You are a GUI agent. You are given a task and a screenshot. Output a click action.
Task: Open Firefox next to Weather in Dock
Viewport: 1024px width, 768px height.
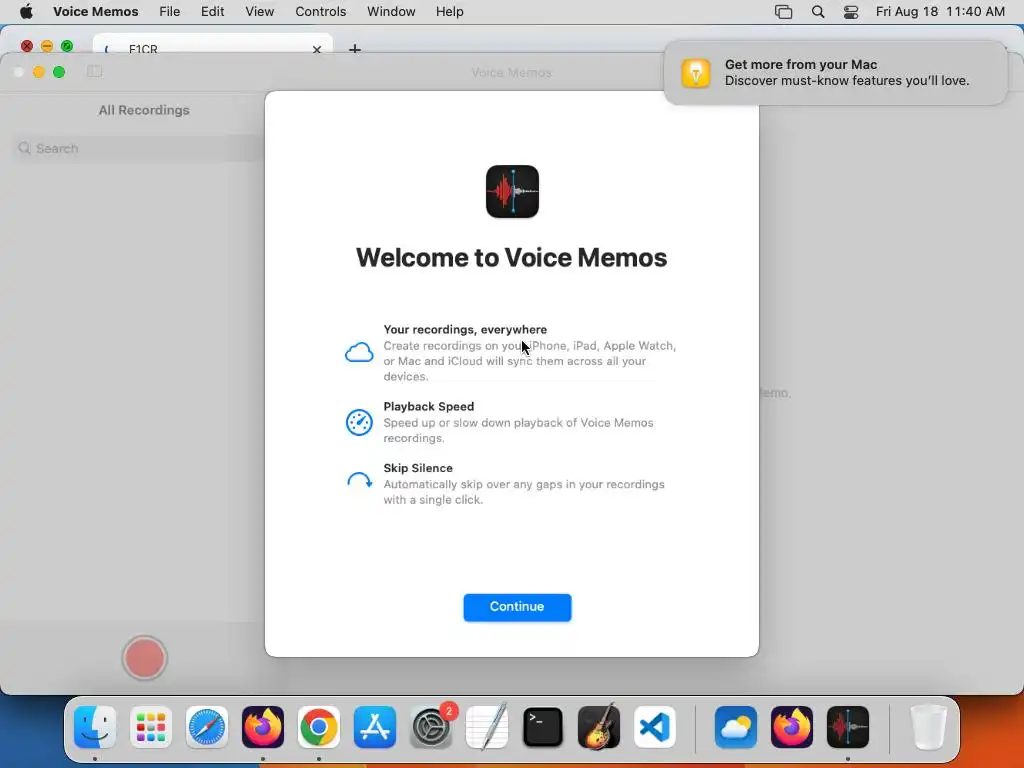point(792,727)
